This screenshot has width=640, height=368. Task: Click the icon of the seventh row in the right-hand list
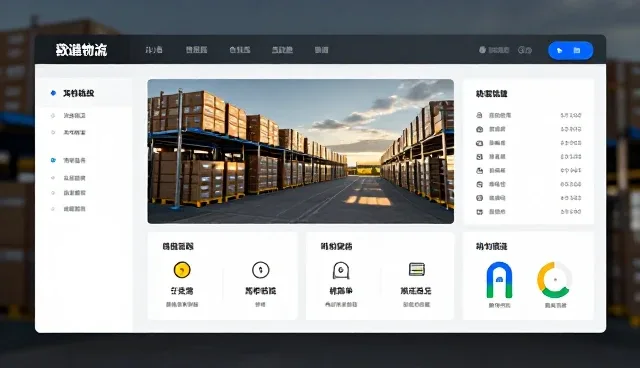(x=480, y=198)
